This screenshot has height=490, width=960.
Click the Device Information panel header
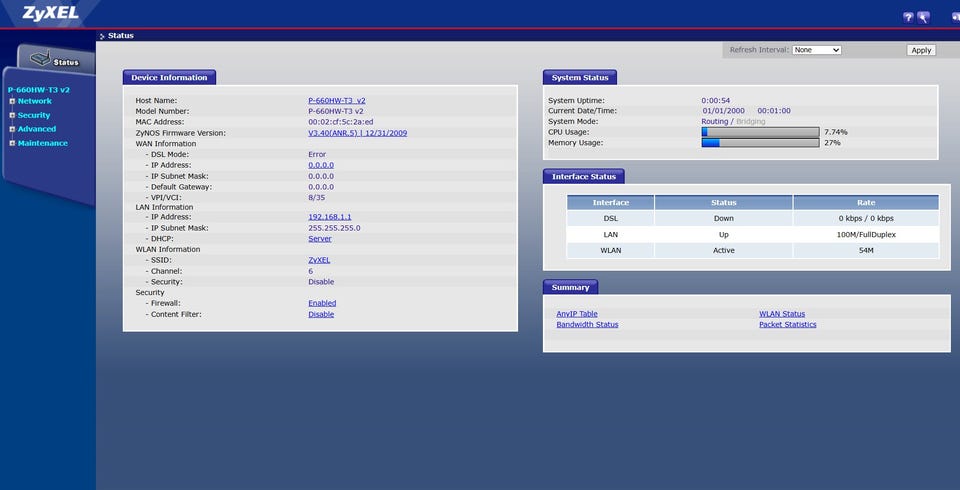[169, 78]
